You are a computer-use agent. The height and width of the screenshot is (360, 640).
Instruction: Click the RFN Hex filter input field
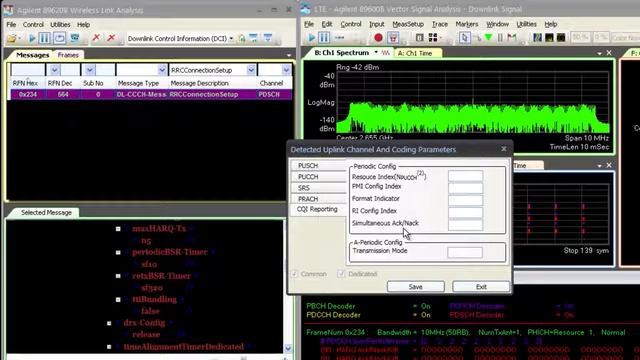28,70
